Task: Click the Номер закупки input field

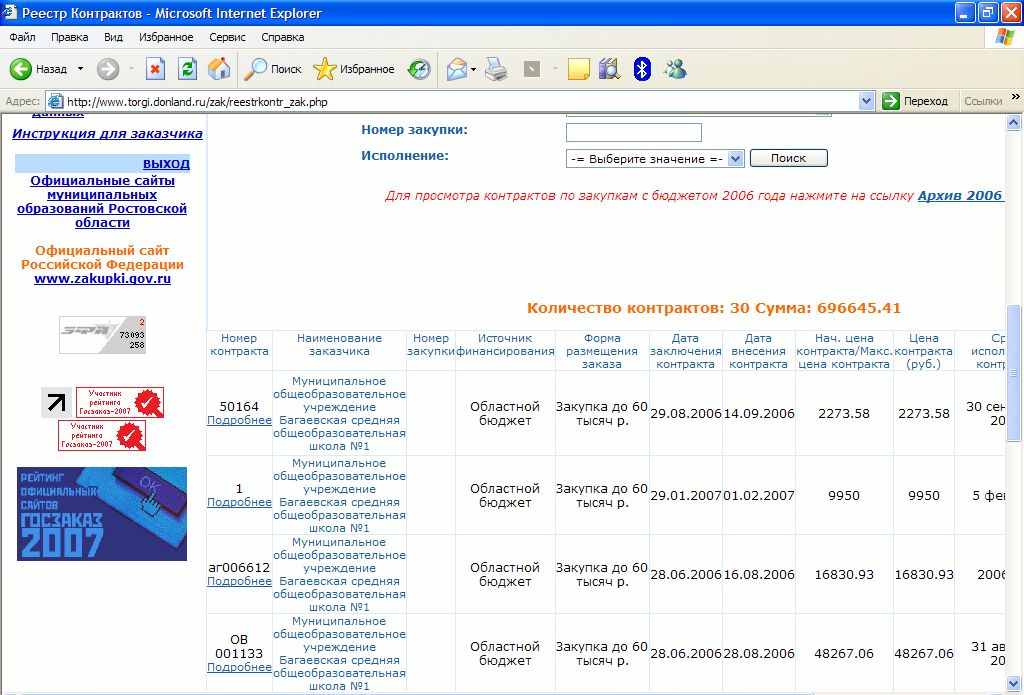Action: tap(633, 132)
